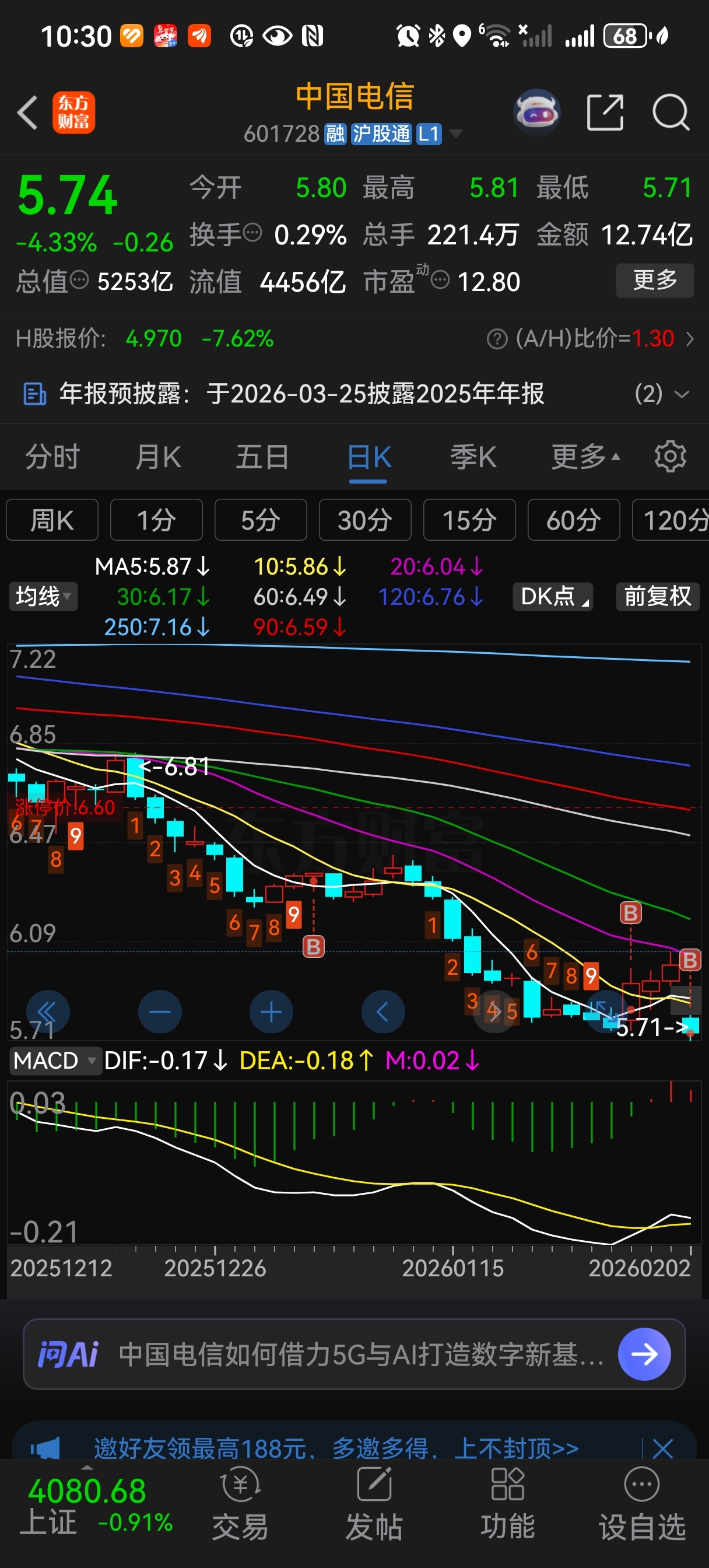Select 15分 period button
This screenshot has width=709, height=1568.
469,520
